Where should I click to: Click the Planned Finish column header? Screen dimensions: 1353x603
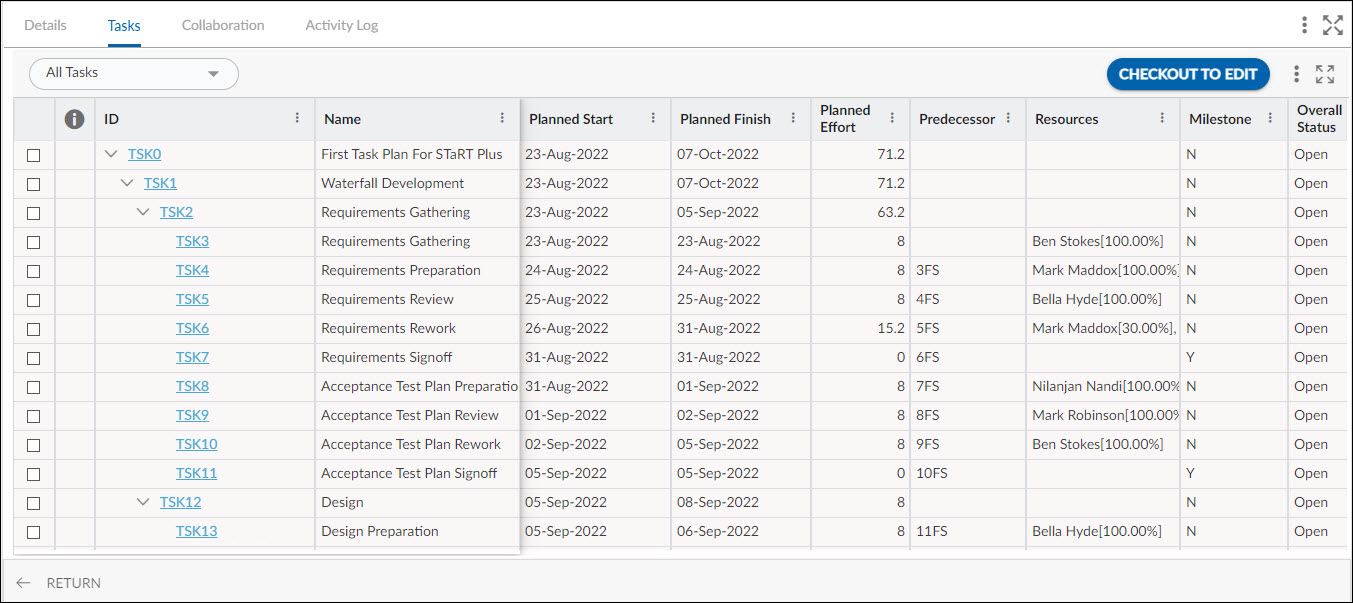725,119
